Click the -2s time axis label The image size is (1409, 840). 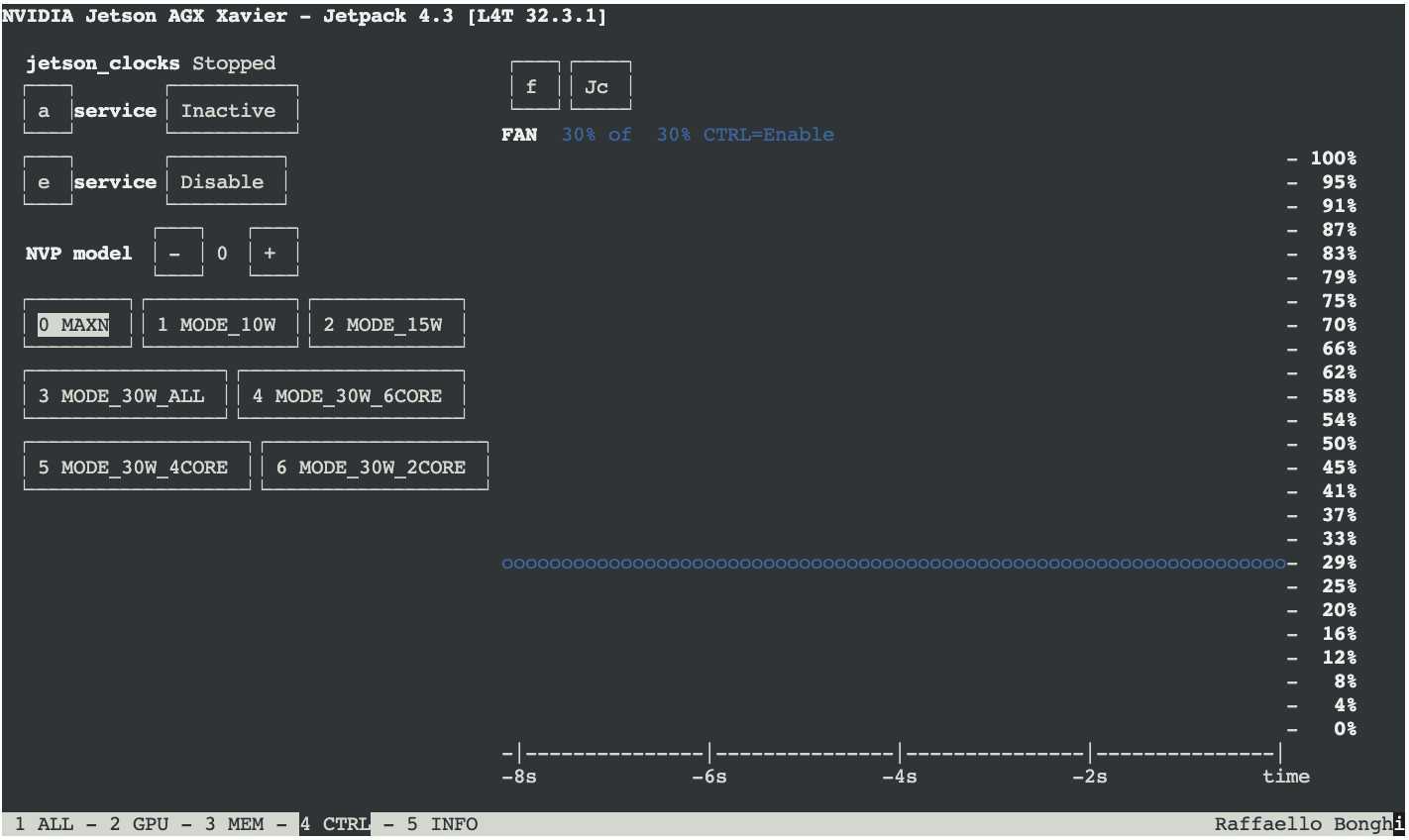1090,777
